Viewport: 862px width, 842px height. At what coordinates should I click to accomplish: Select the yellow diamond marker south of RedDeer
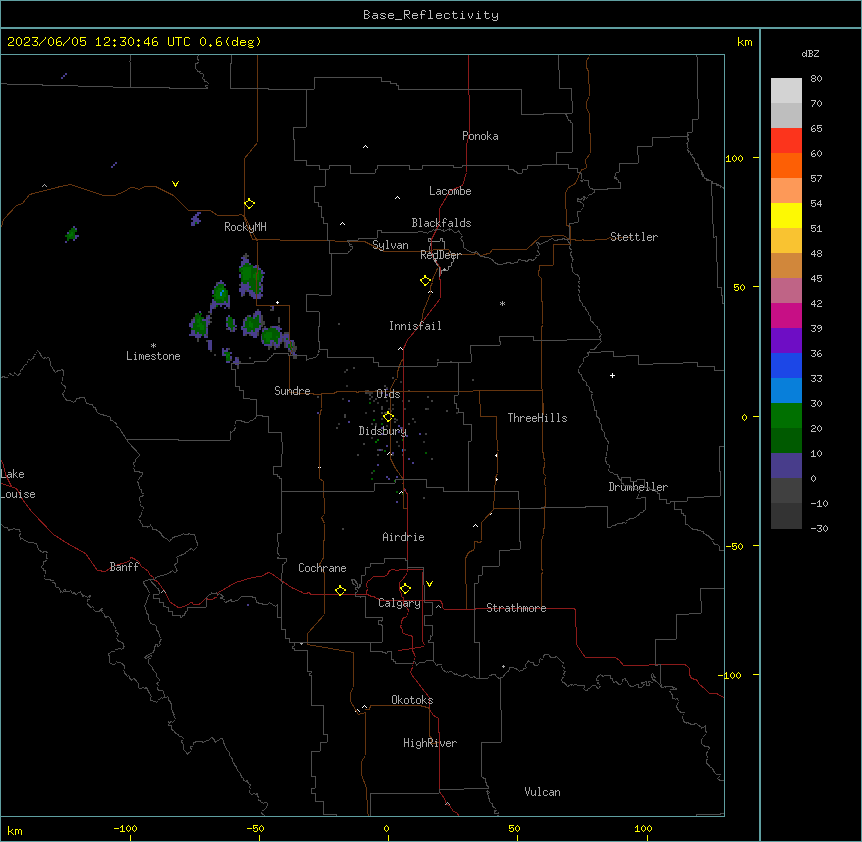point(426,281)
